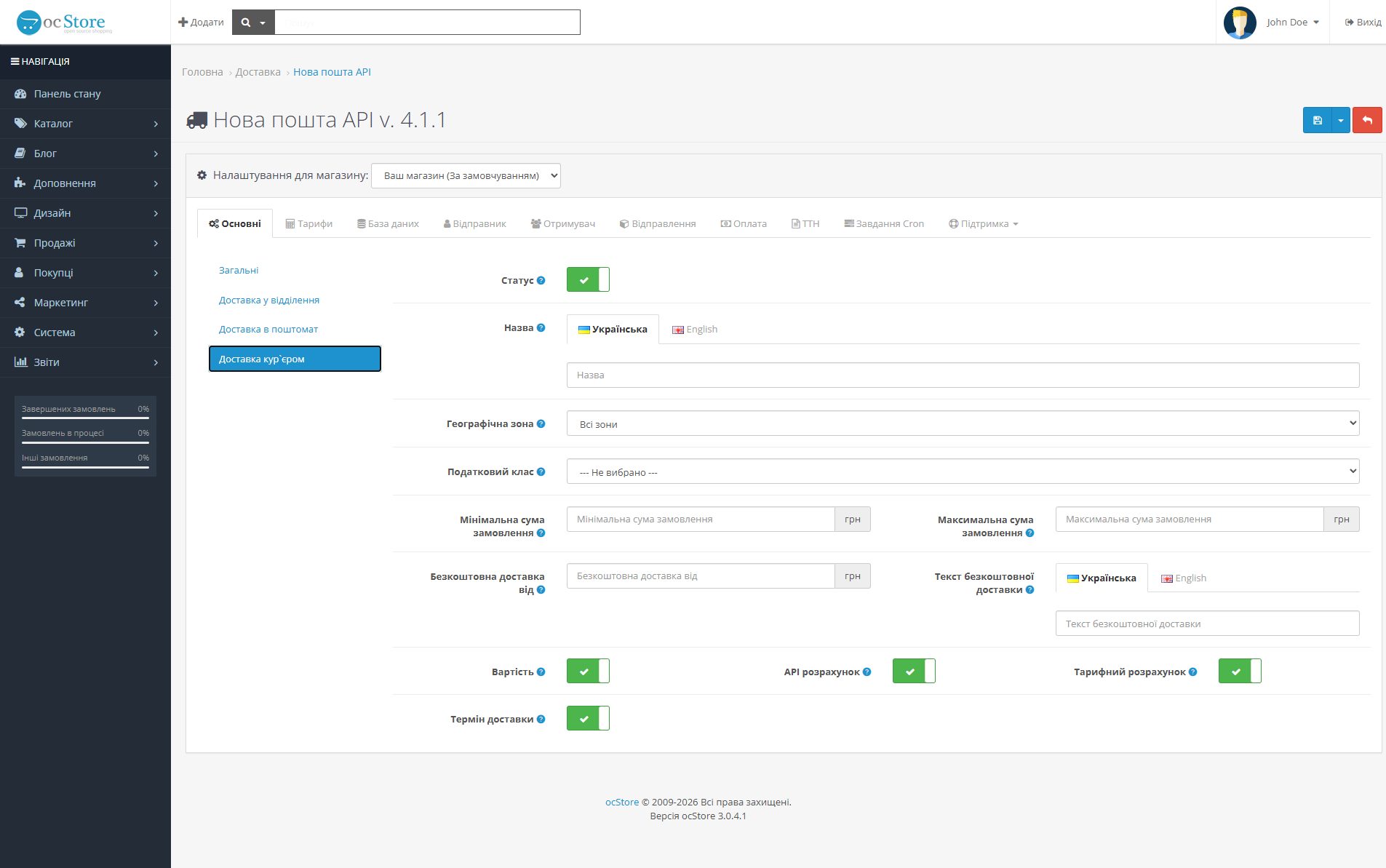Click help icon next to API розрахунок
Screen dimensions: 1386x868
pyautogui.click(x=867, y=672)
